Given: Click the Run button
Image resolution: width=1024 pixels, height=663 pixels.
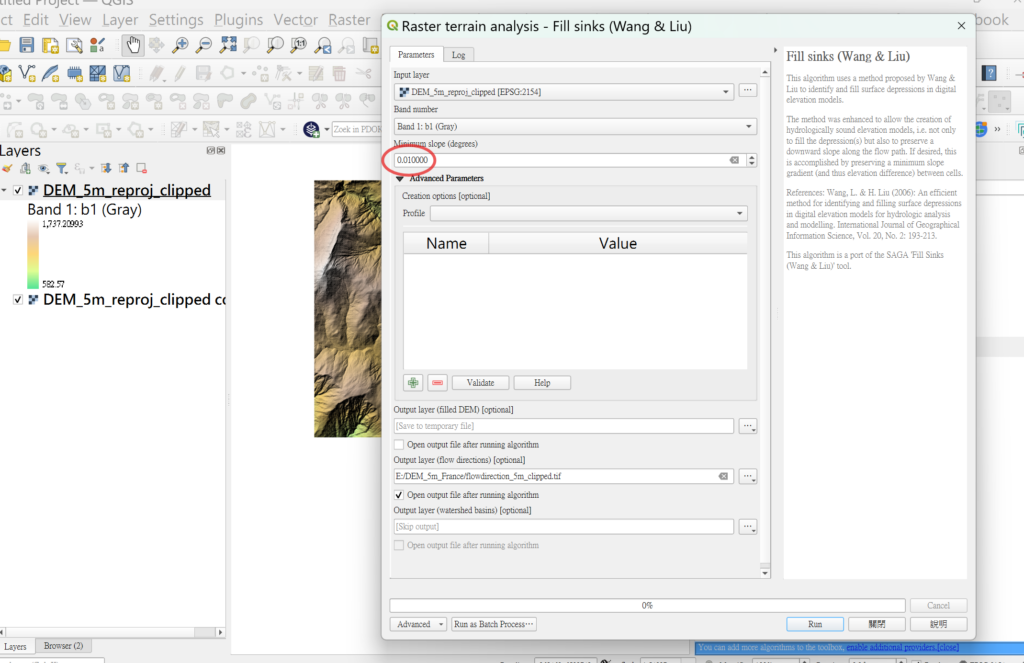Looking at the screenshot, I should 815,624.
